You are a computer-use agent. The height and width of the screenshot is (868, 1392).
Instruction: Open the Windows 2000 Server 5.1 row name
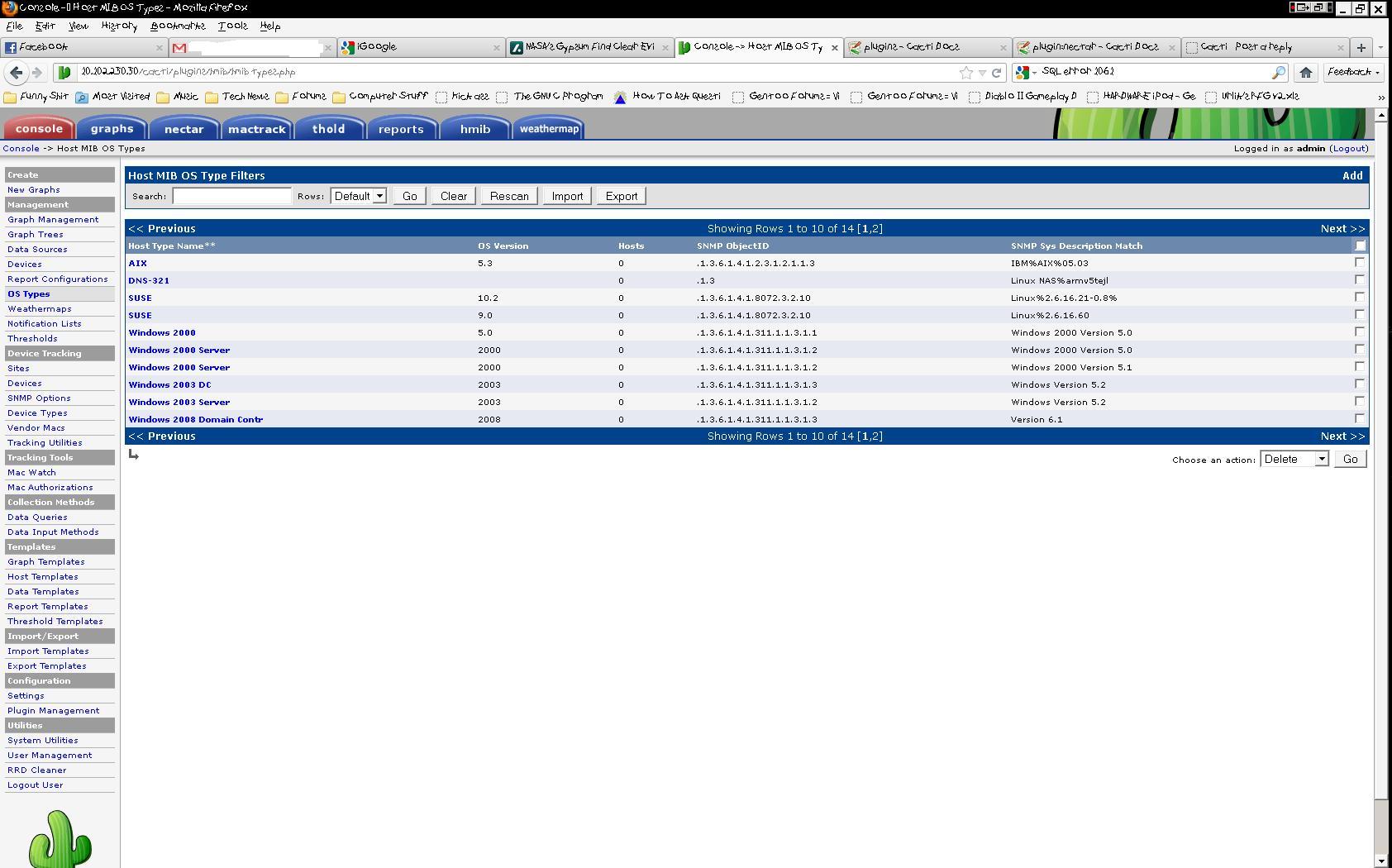click(x=179, y=367)
